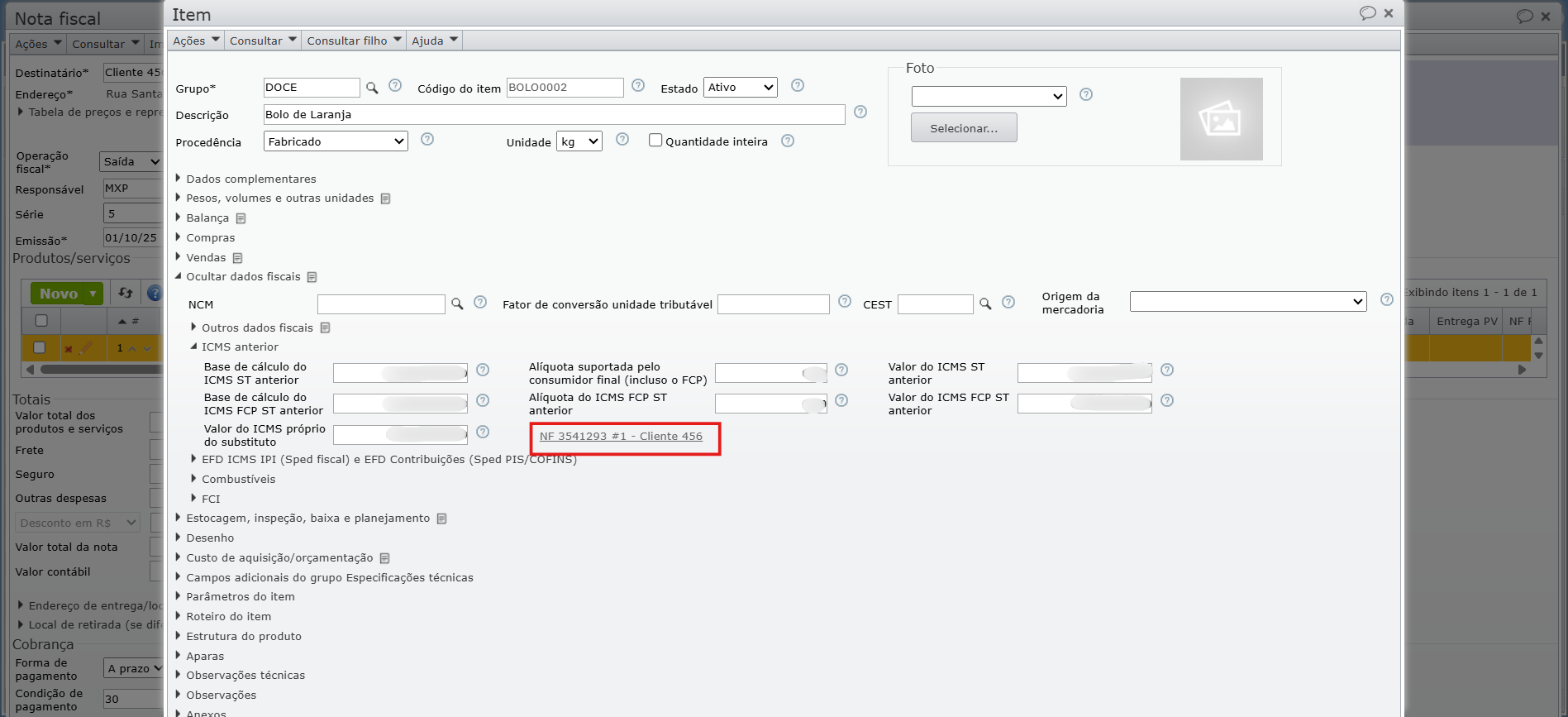This screenshot has width=1568, height=717.
Task: Open help for Valor do ICMS FCP ST anterior
Action: point(1167,400)
